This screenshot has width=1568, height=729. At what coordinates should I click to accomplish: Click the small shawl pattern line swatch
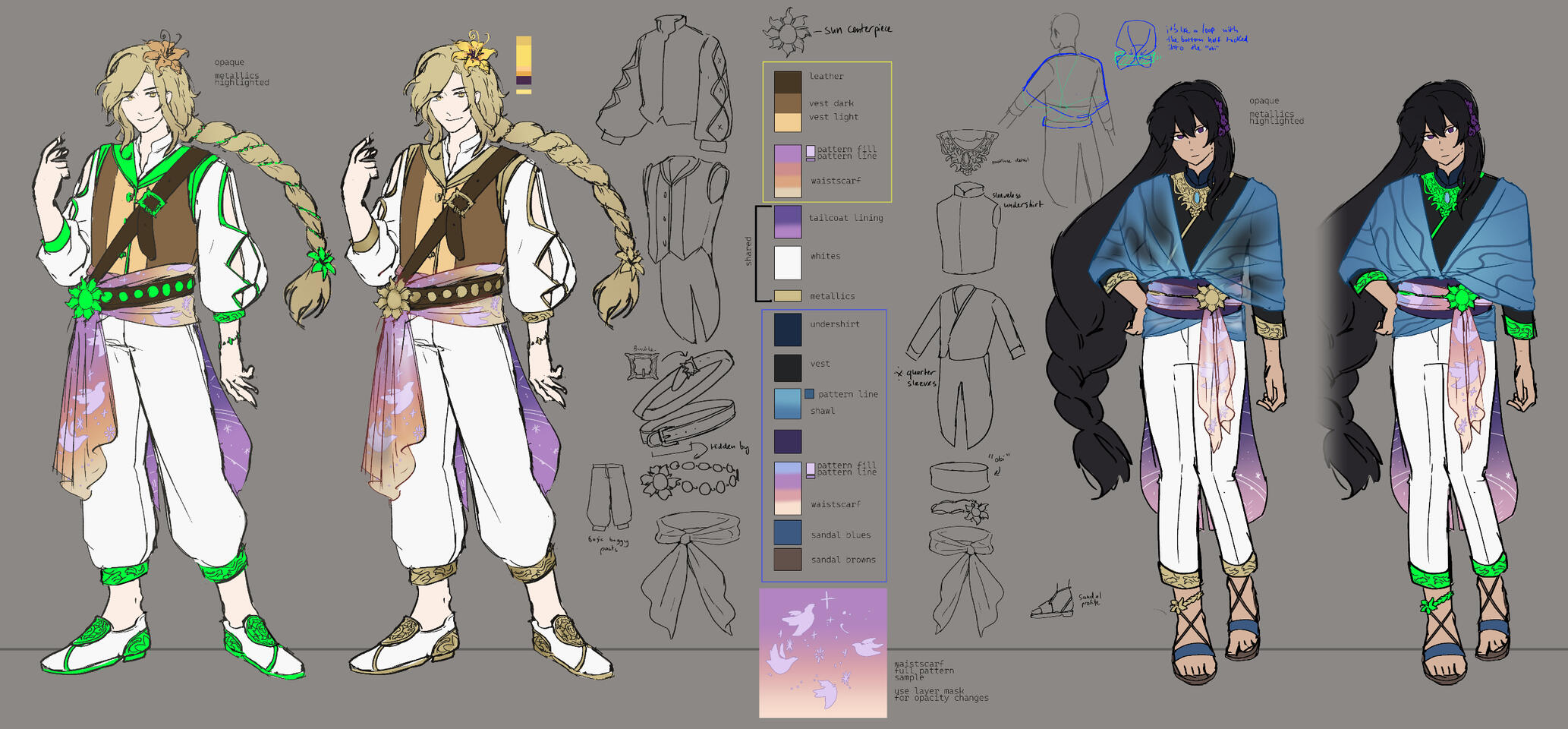click(x=809, y=393)
